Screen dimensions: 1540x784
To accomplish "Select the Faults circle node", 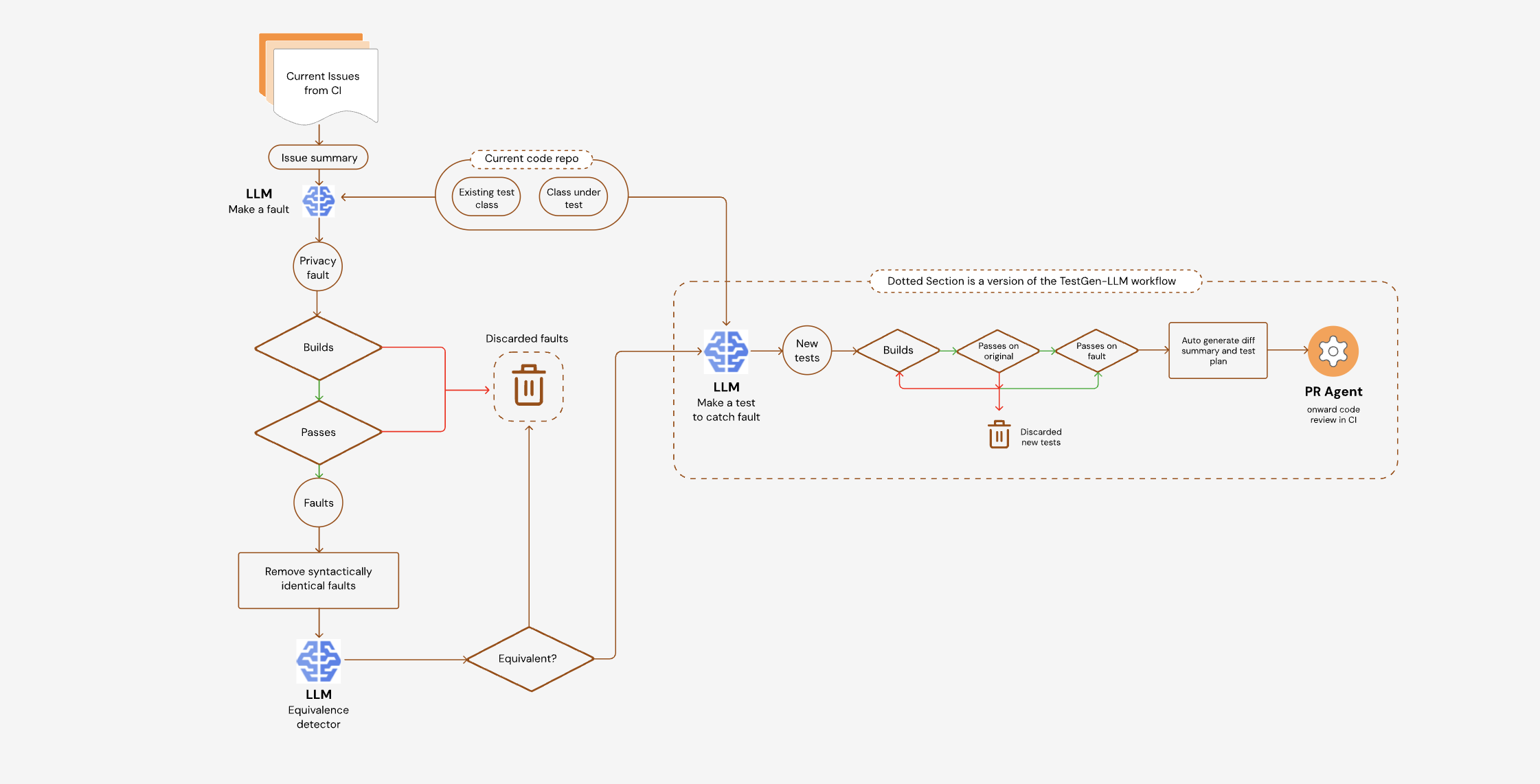I will pyautogui.click(x=319, y=503).
